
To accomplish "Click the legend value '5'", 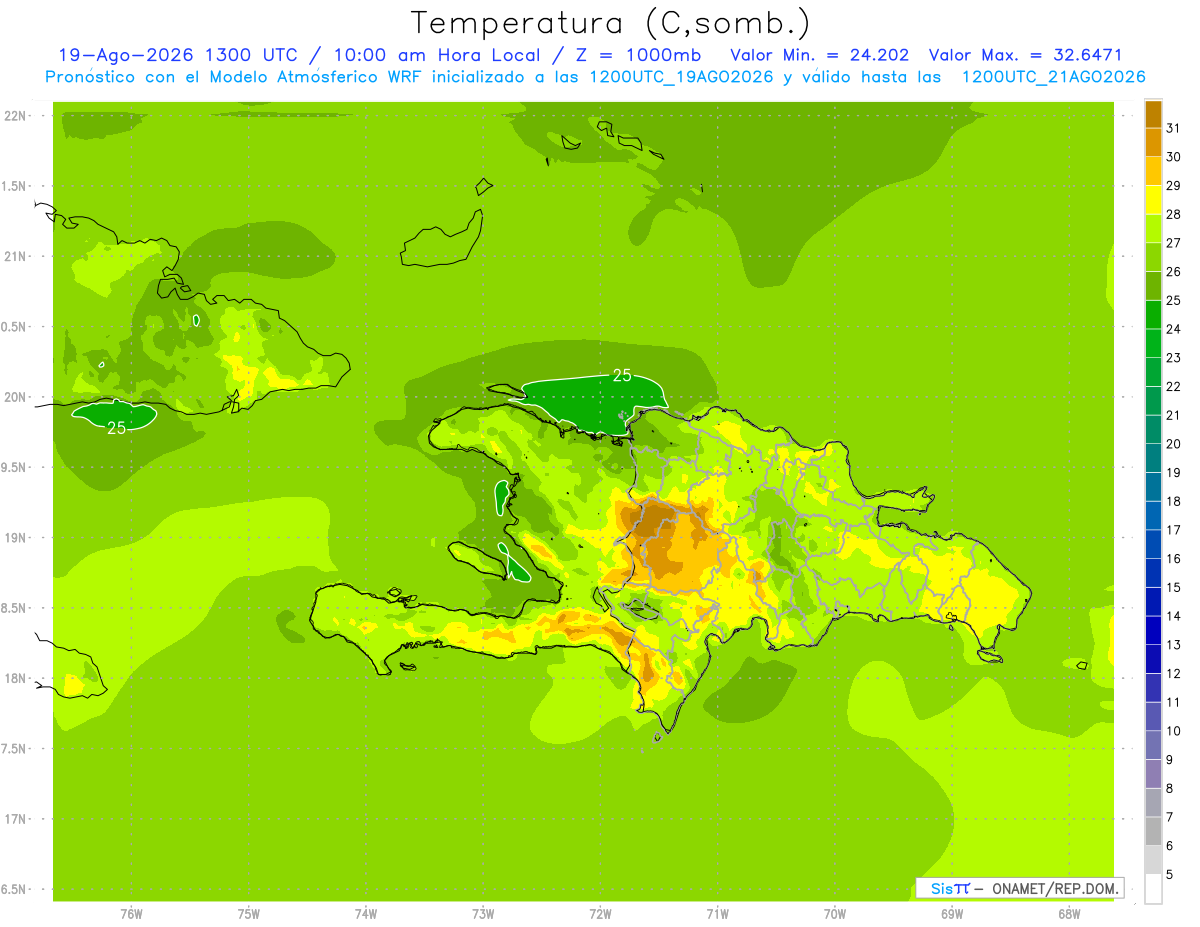I will click(x=1171, y=875).
